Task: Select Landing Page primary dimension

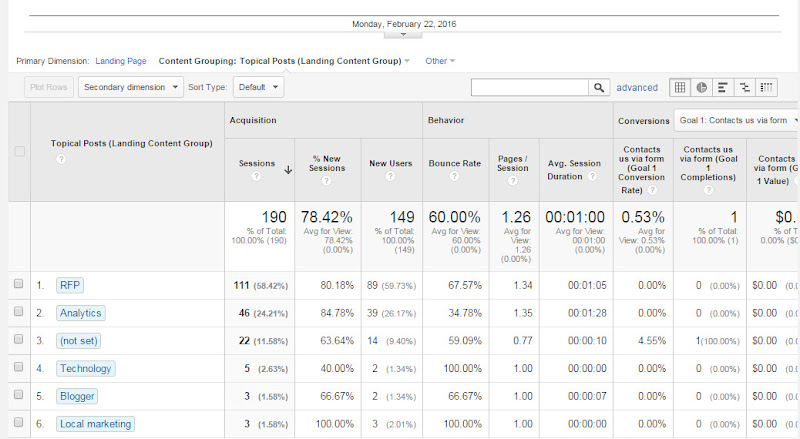Action: [121, 61]
